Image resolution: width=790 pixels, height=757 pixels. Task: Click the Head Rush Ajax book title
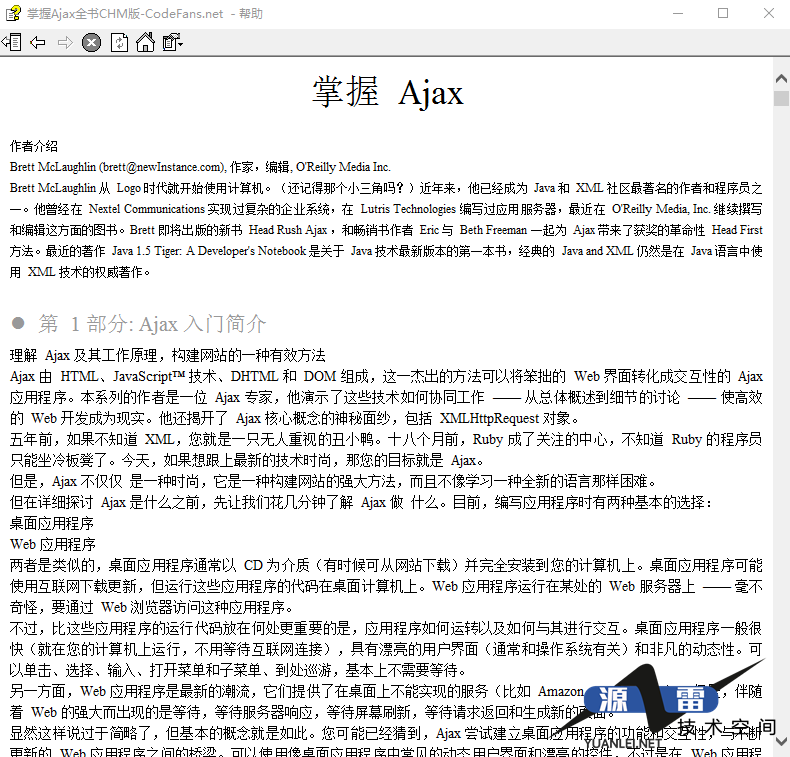(x=288, y=230)
